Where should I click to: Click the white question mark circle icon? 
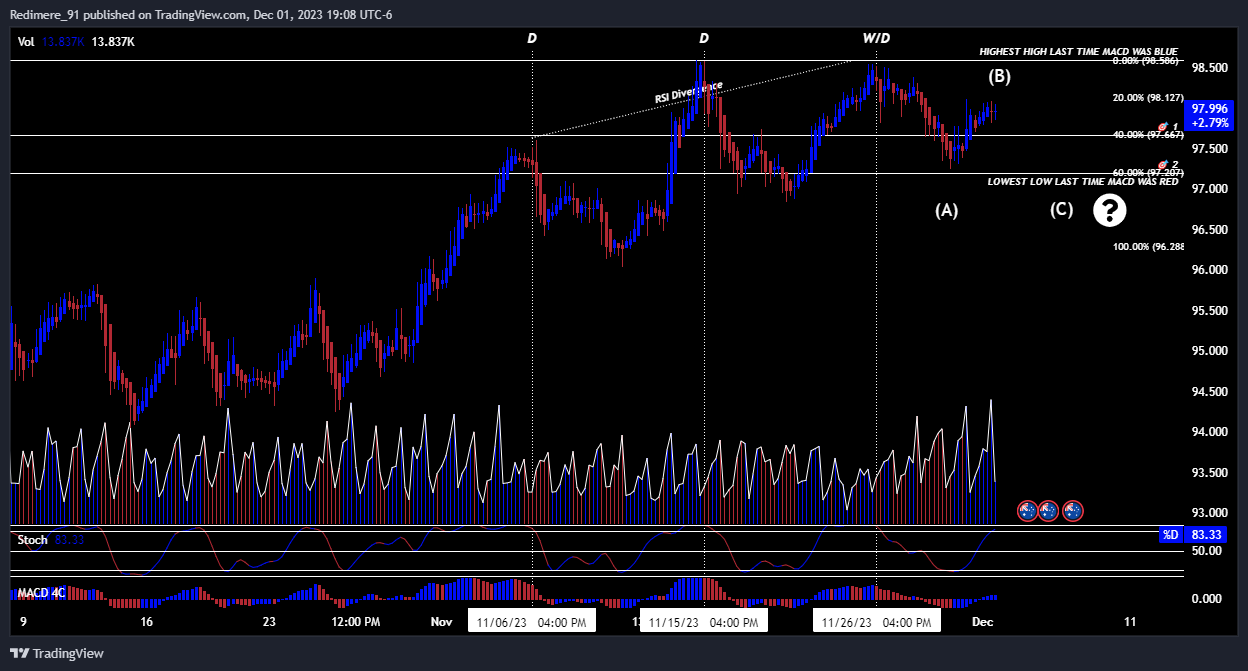click(1110, 210)
